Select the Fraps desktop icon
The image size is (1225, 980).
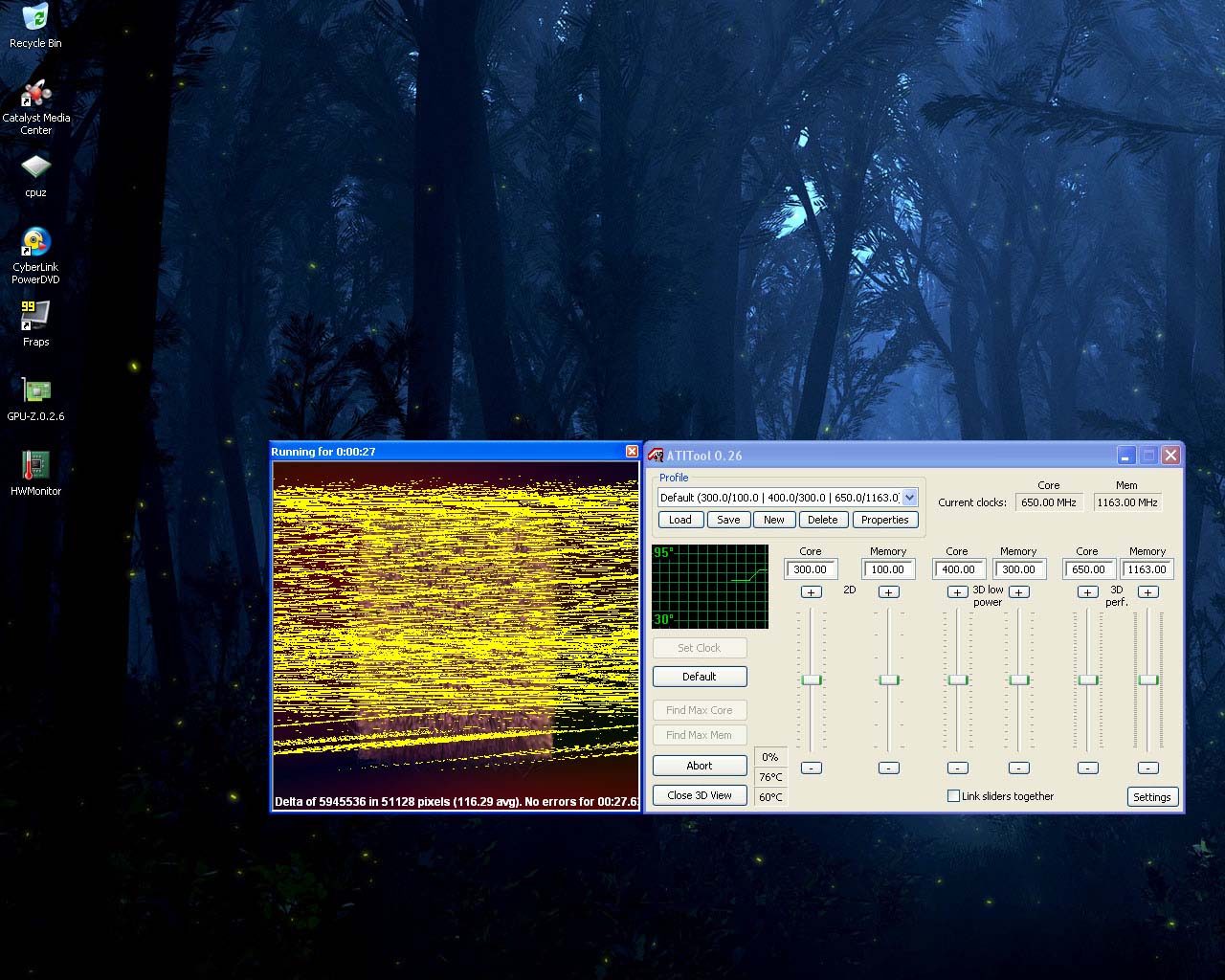(35, 323)
